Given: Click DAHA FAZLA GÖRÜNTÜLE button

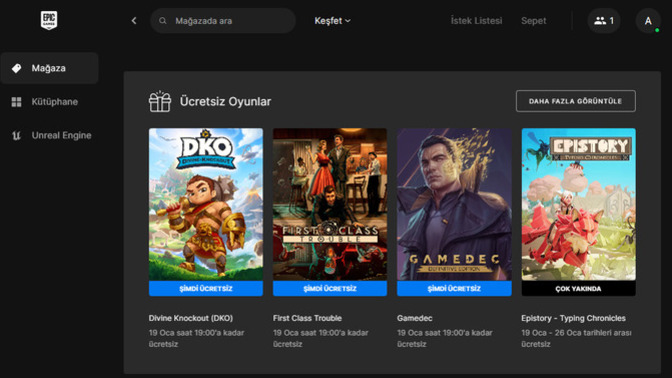Looking at the screenshot, I should pos(576,101).
